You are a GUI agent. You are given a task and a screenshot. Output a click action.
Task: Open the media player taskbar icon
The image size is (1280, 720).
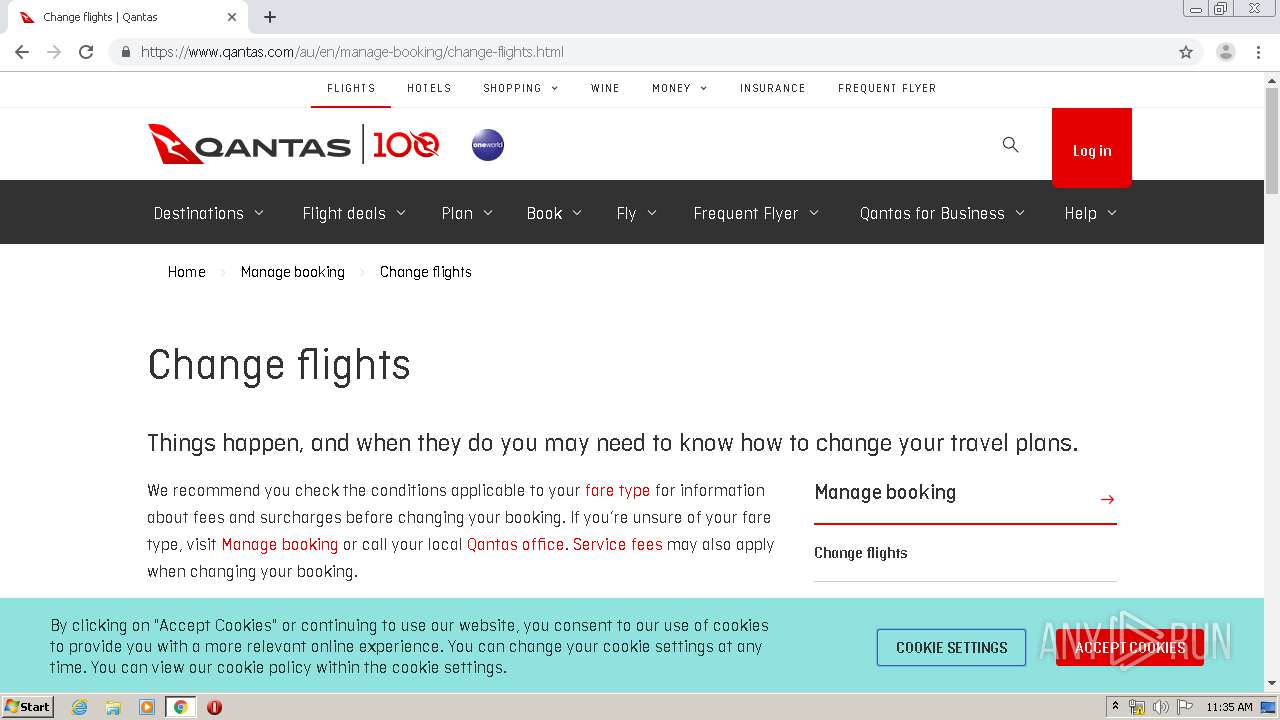[147, 707]
